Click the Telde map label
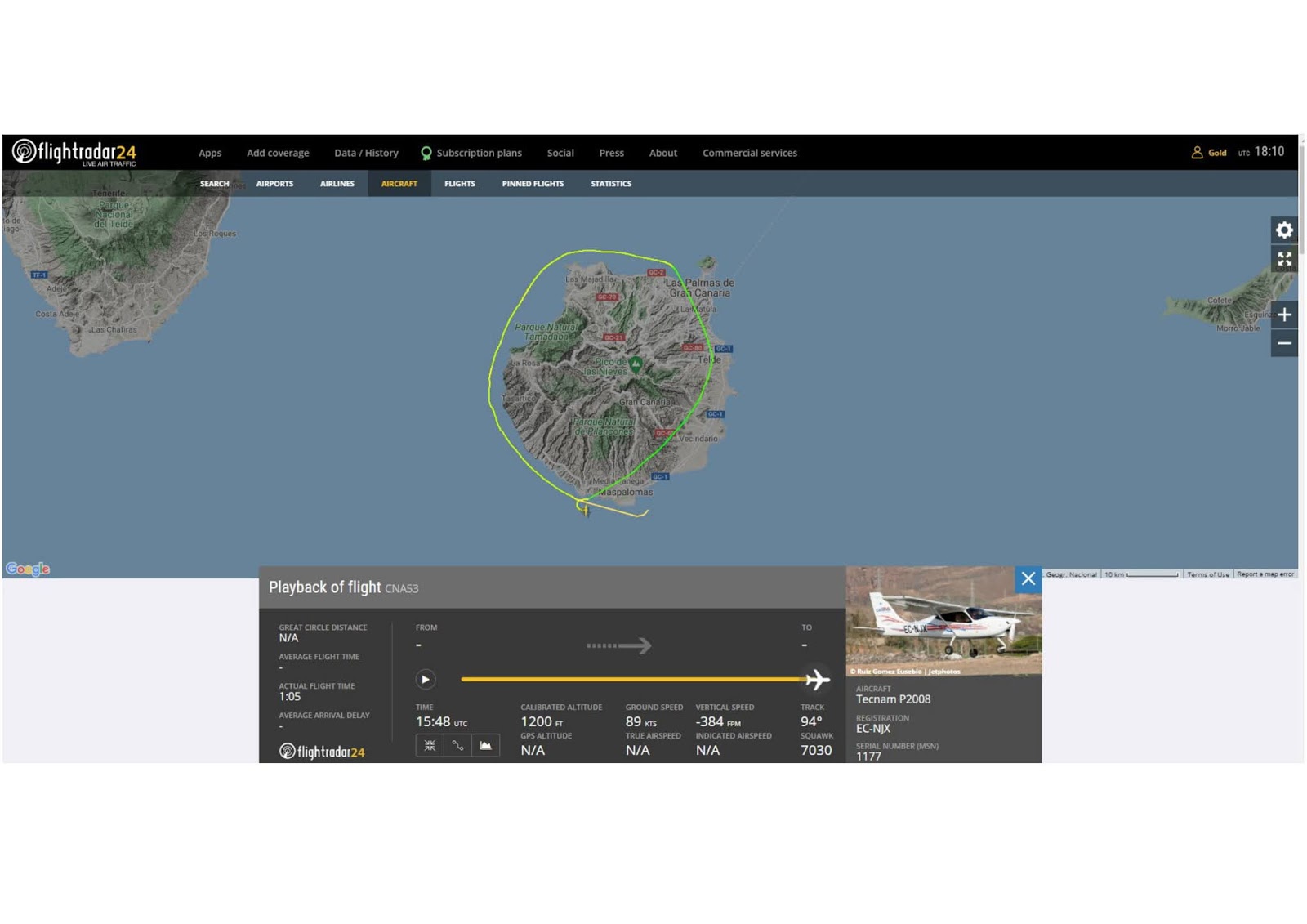 (709, 359)
